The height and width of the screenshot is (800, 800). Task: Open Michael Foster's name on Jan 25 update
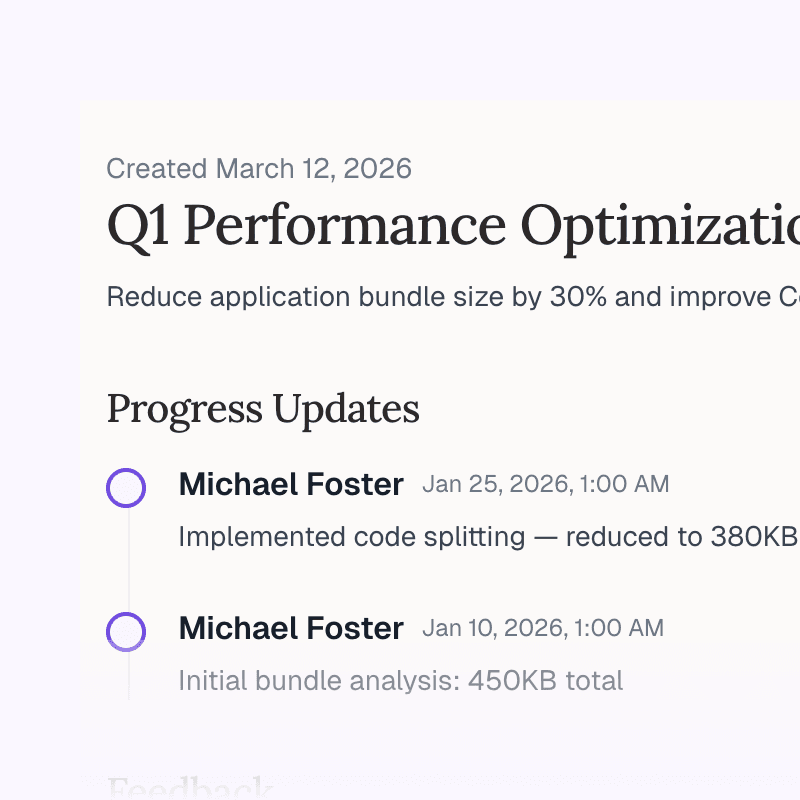[x=291, y=485]
